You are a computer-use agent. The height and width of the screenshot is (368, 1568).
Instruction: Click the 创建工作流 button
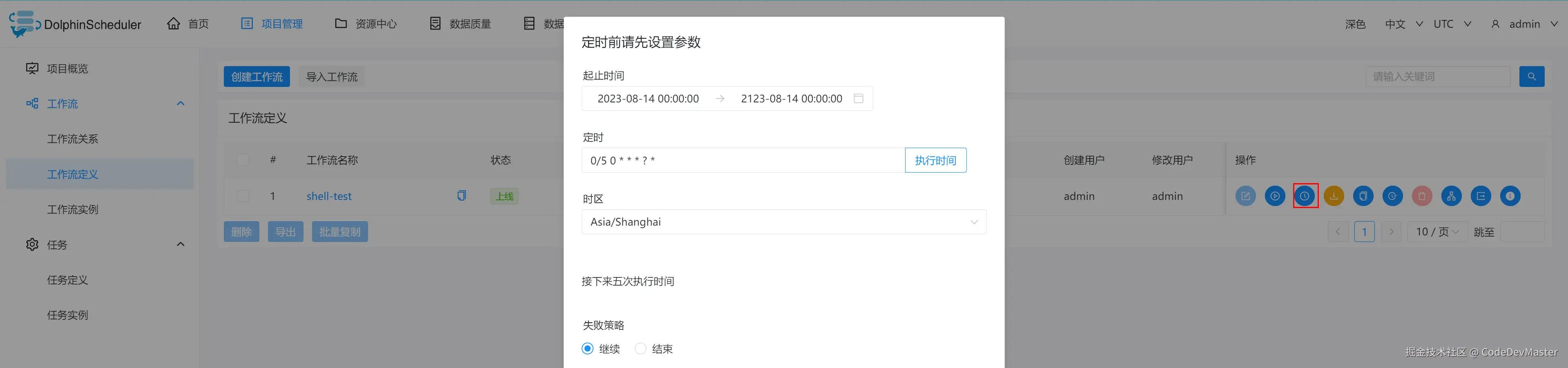pos(256,77)
